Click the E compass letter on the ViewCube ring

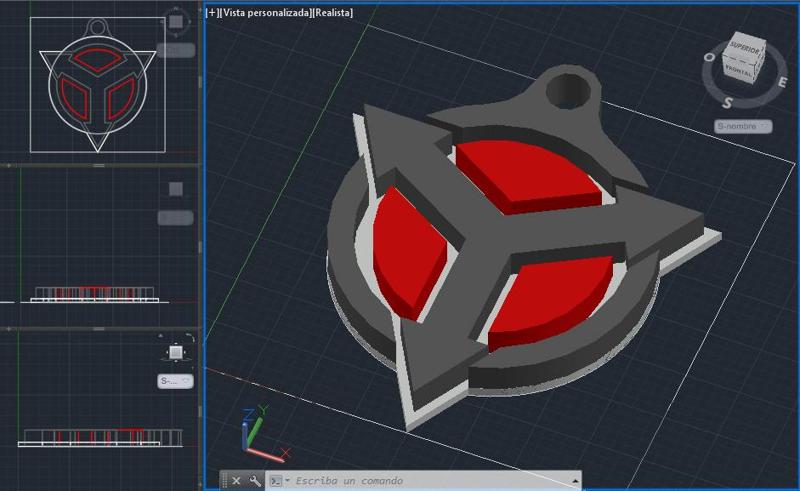point(783,82)
